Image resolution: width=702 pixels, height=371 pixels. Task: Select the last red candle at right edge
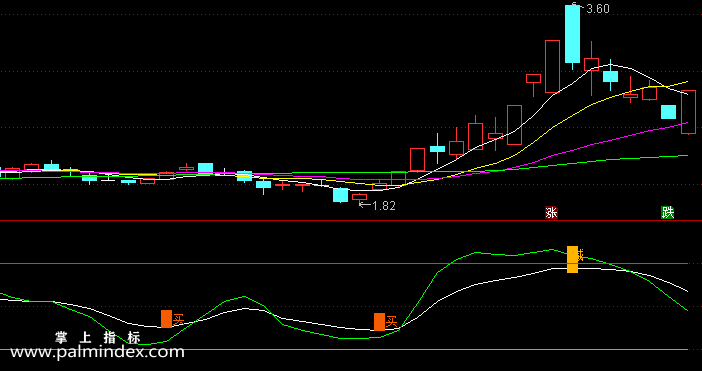688,112
